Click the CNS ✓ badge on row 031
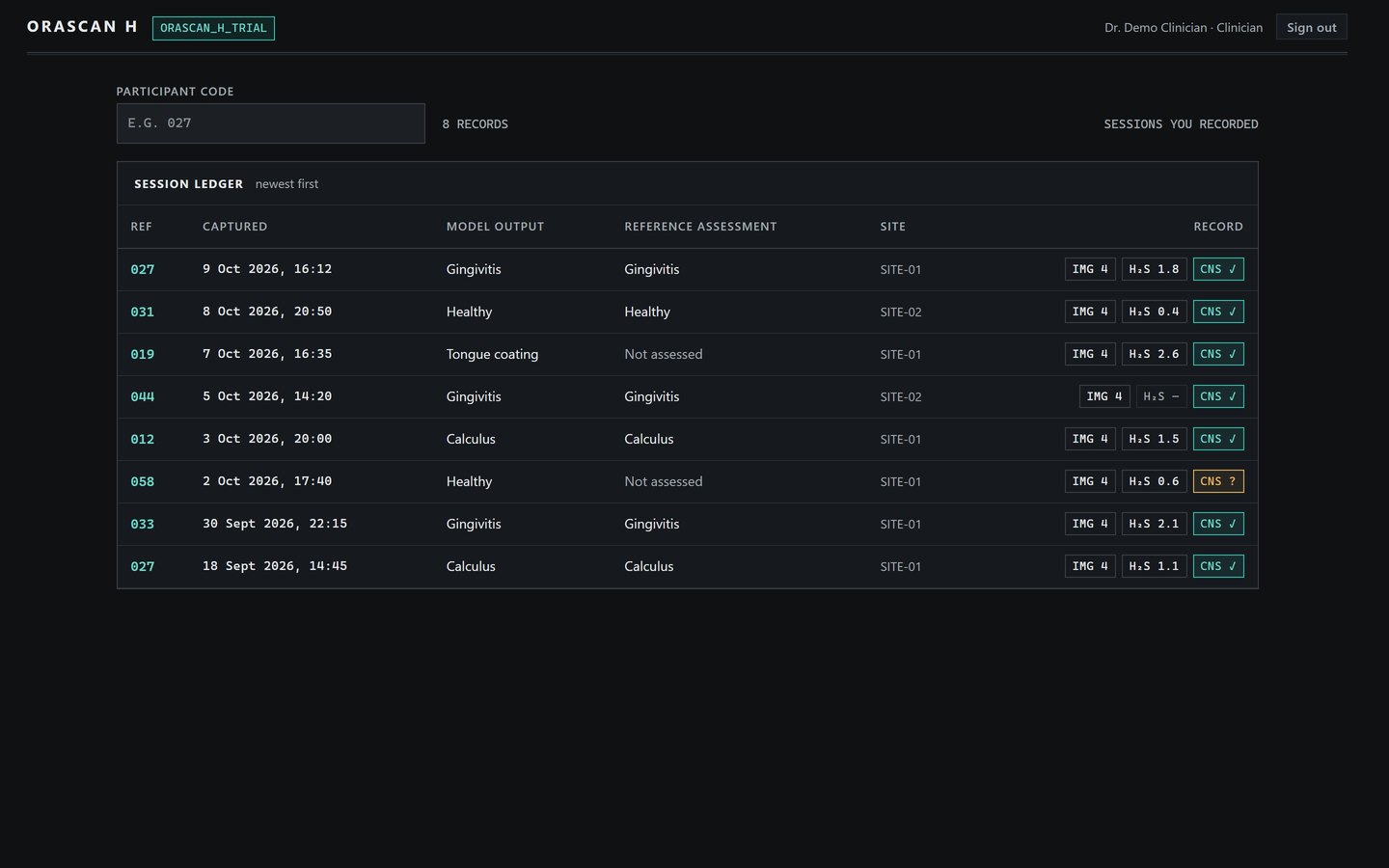Image resolution: width=1389 pixels, height=868 pixels. (x=1218, y=312)
